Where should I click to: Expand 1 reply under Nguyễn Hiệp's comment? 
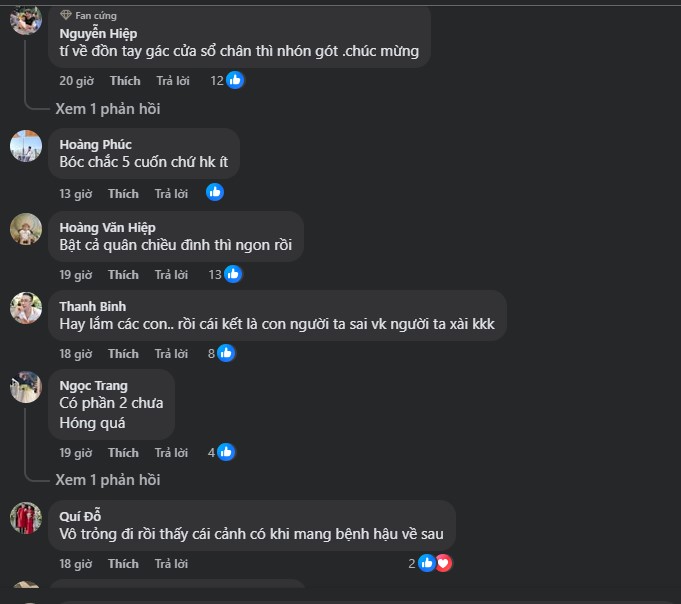click(108, 109)
